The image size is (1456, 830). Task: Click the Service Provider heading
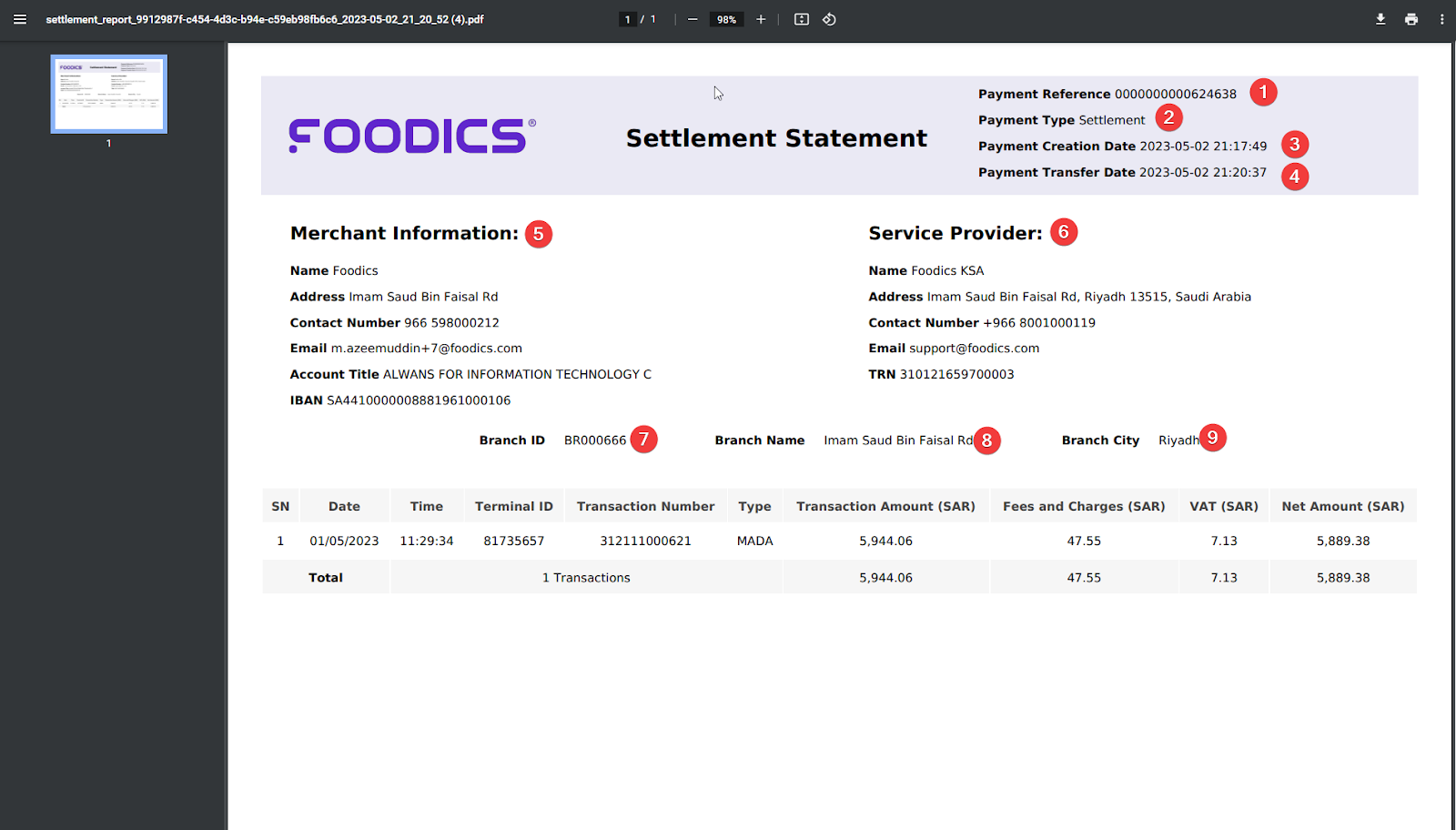(x=955, y=233)
